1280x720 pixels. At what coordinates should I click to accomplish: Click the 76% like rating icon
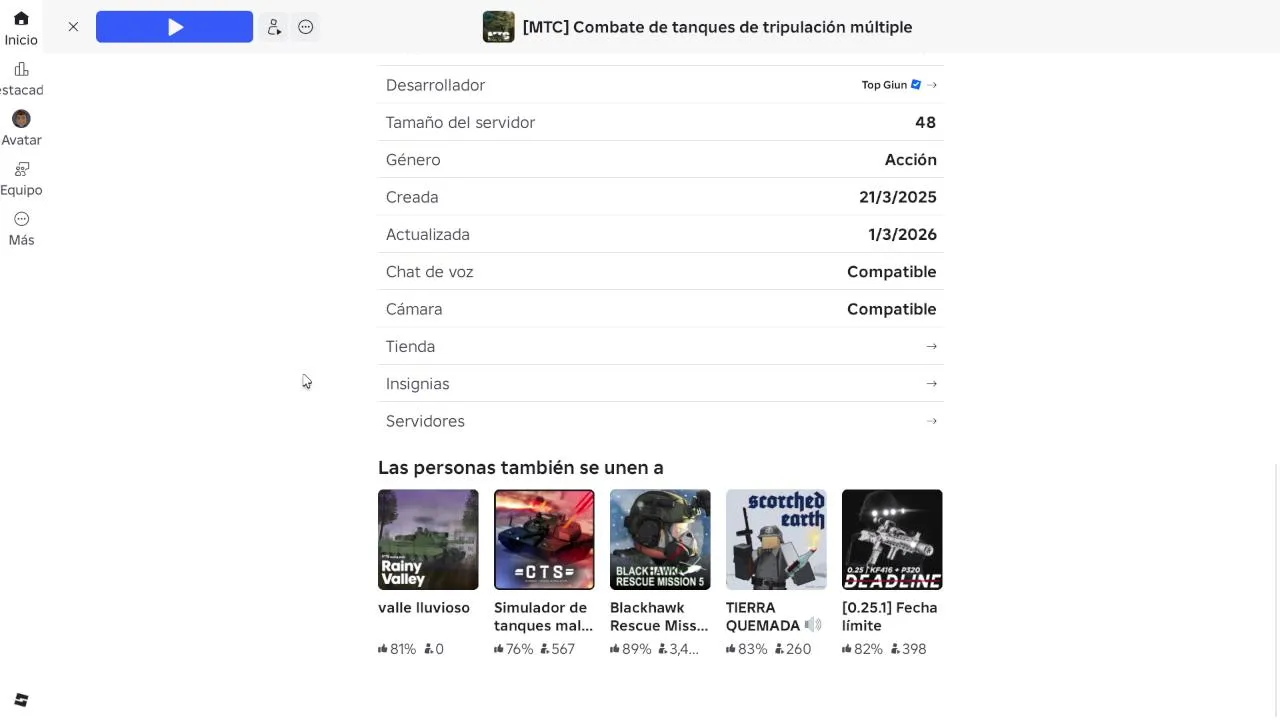(x=499, y=649)
